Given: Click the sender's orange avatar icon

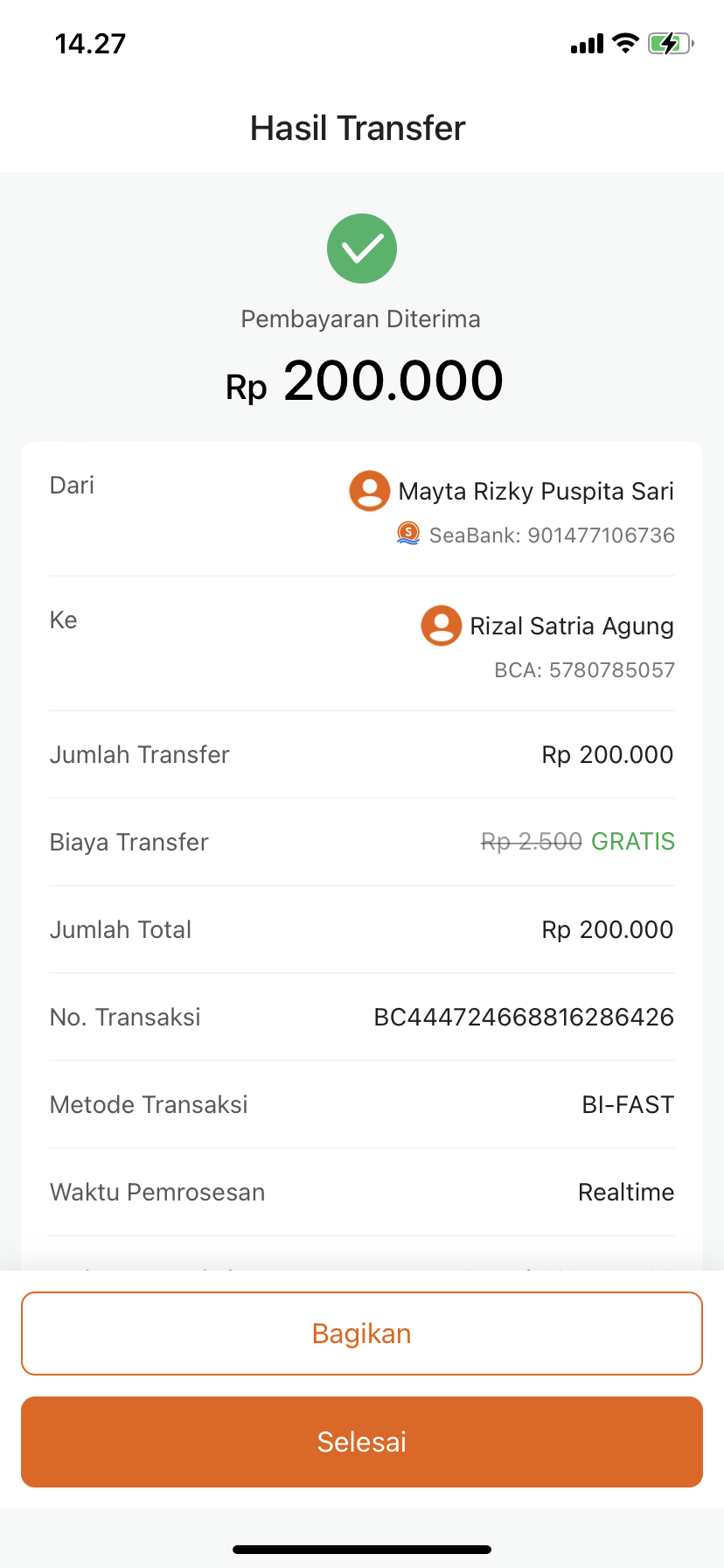Looking at the screenshot, I should click(370, 491).
